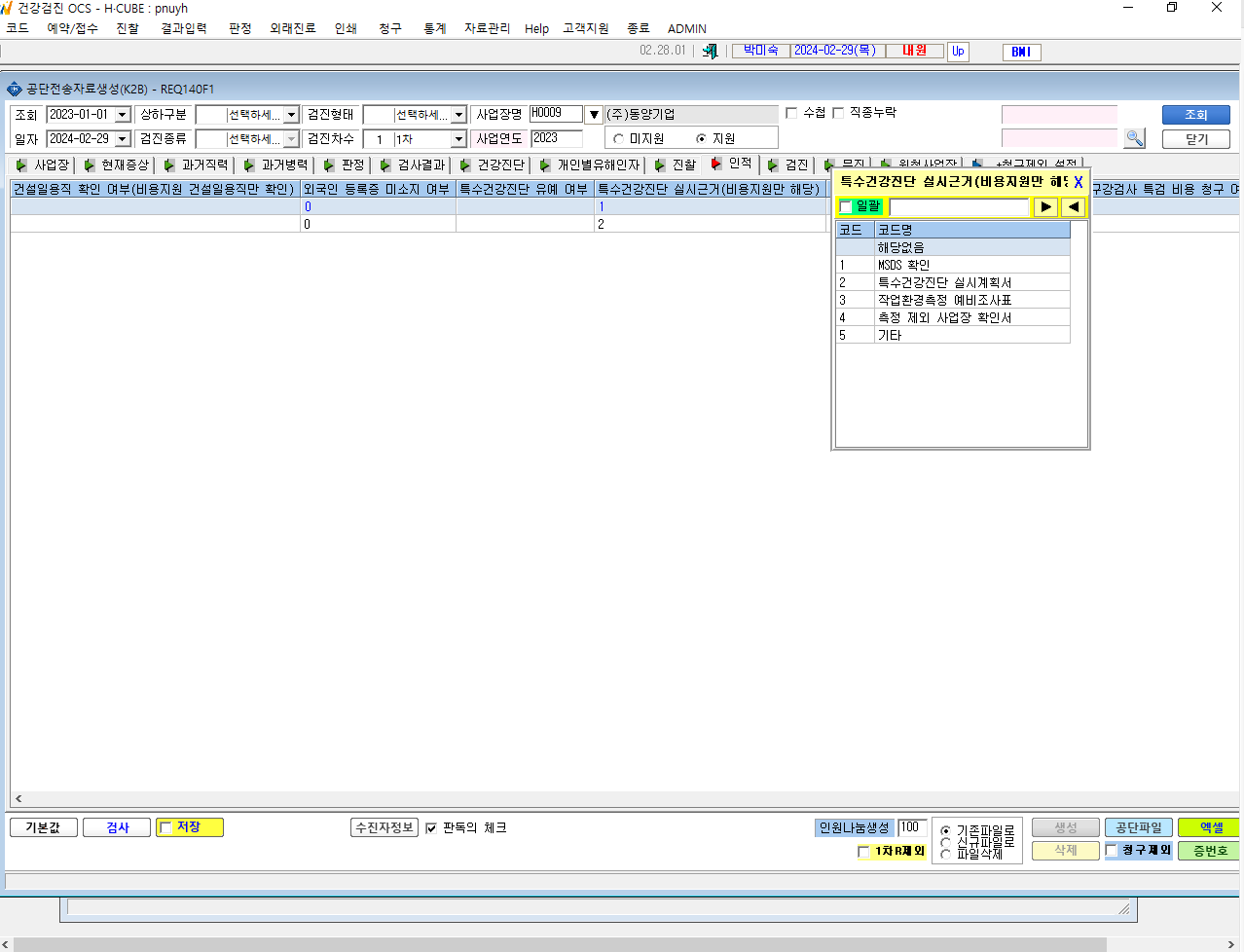Switch to the 검사결과 tab

point(413,165)
